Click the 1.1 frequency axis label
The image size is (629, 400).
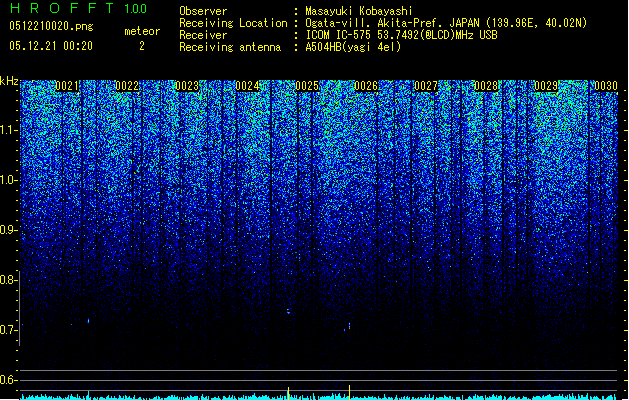click(x=9, y=130)
